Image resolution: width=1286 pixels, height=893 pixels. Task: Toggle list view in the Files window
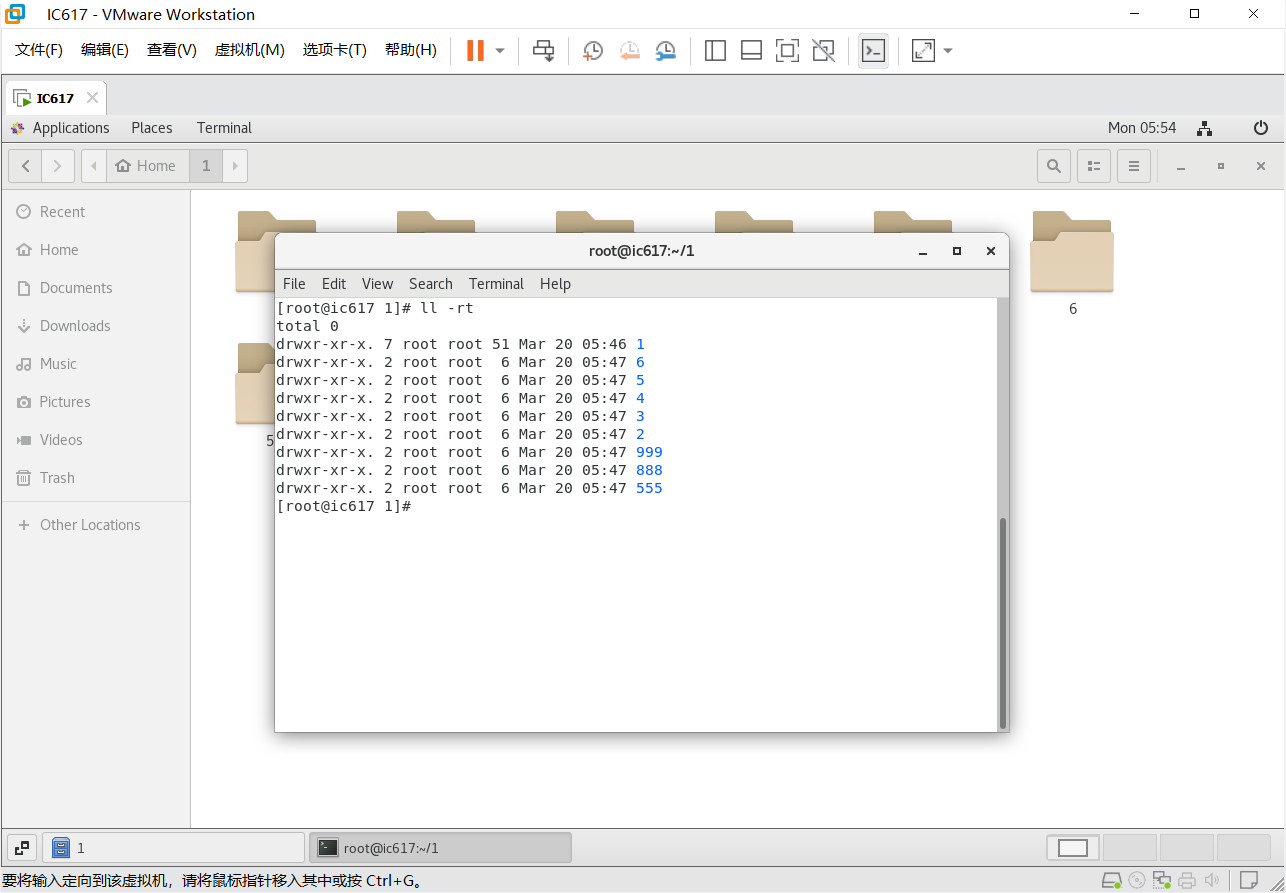1094,166
